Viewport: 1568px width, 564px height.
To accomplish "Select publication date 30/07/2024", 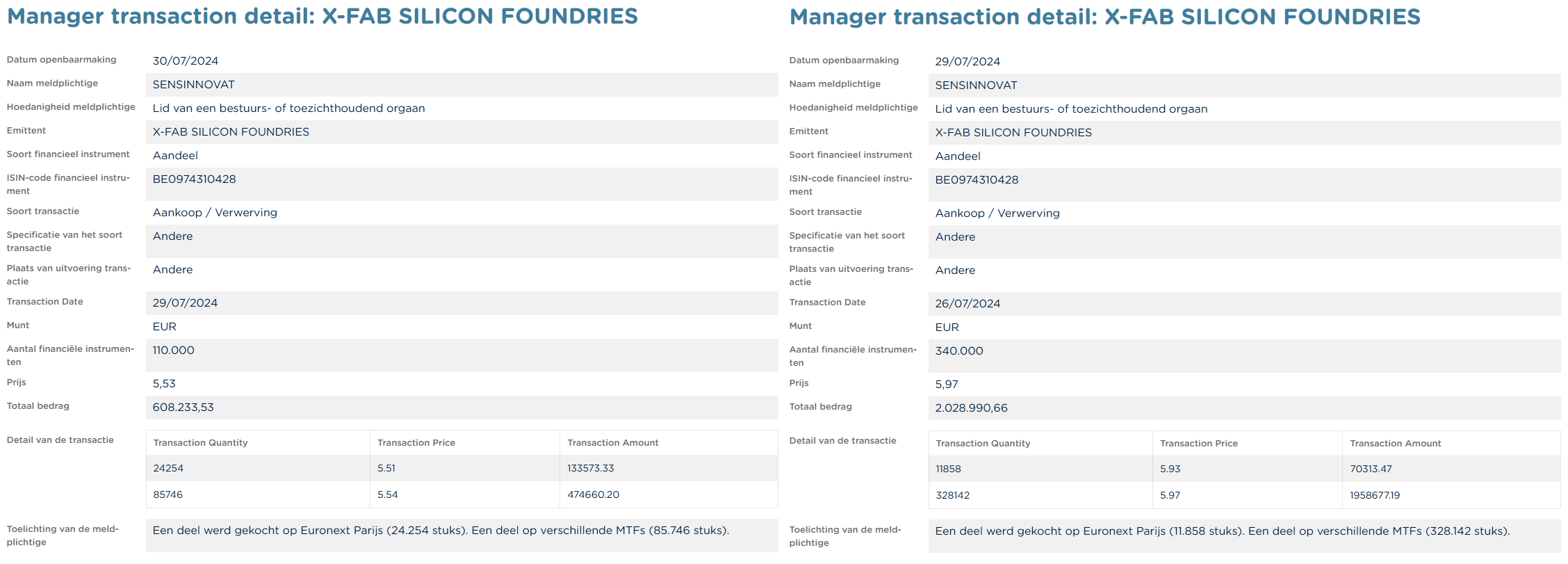I will point(186,61).
